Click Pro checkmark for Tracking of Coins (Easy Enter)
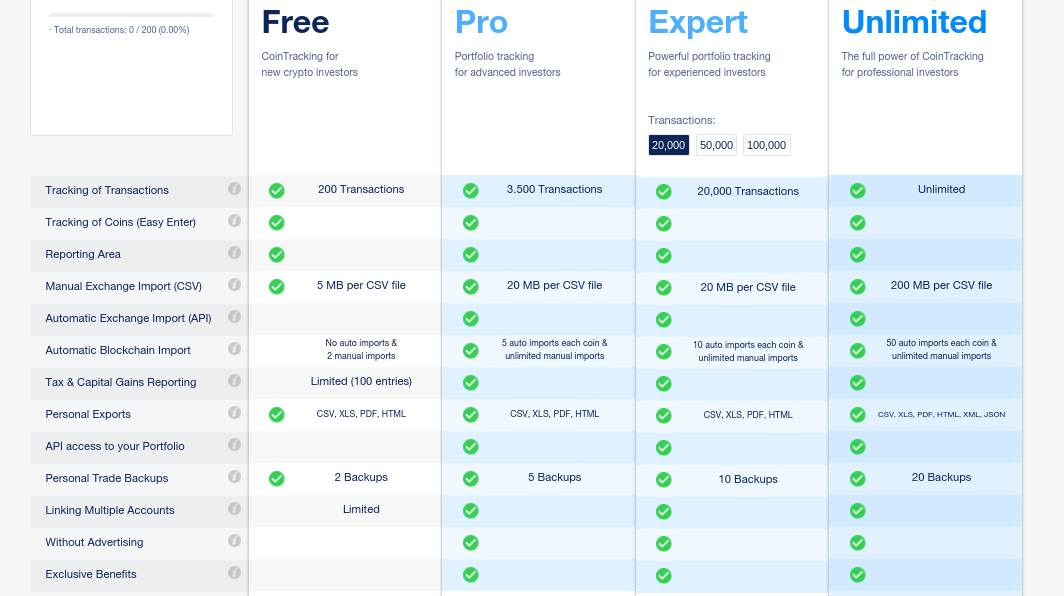Image resolution: width=1064 pixels, height=596 pixels. 470,223
